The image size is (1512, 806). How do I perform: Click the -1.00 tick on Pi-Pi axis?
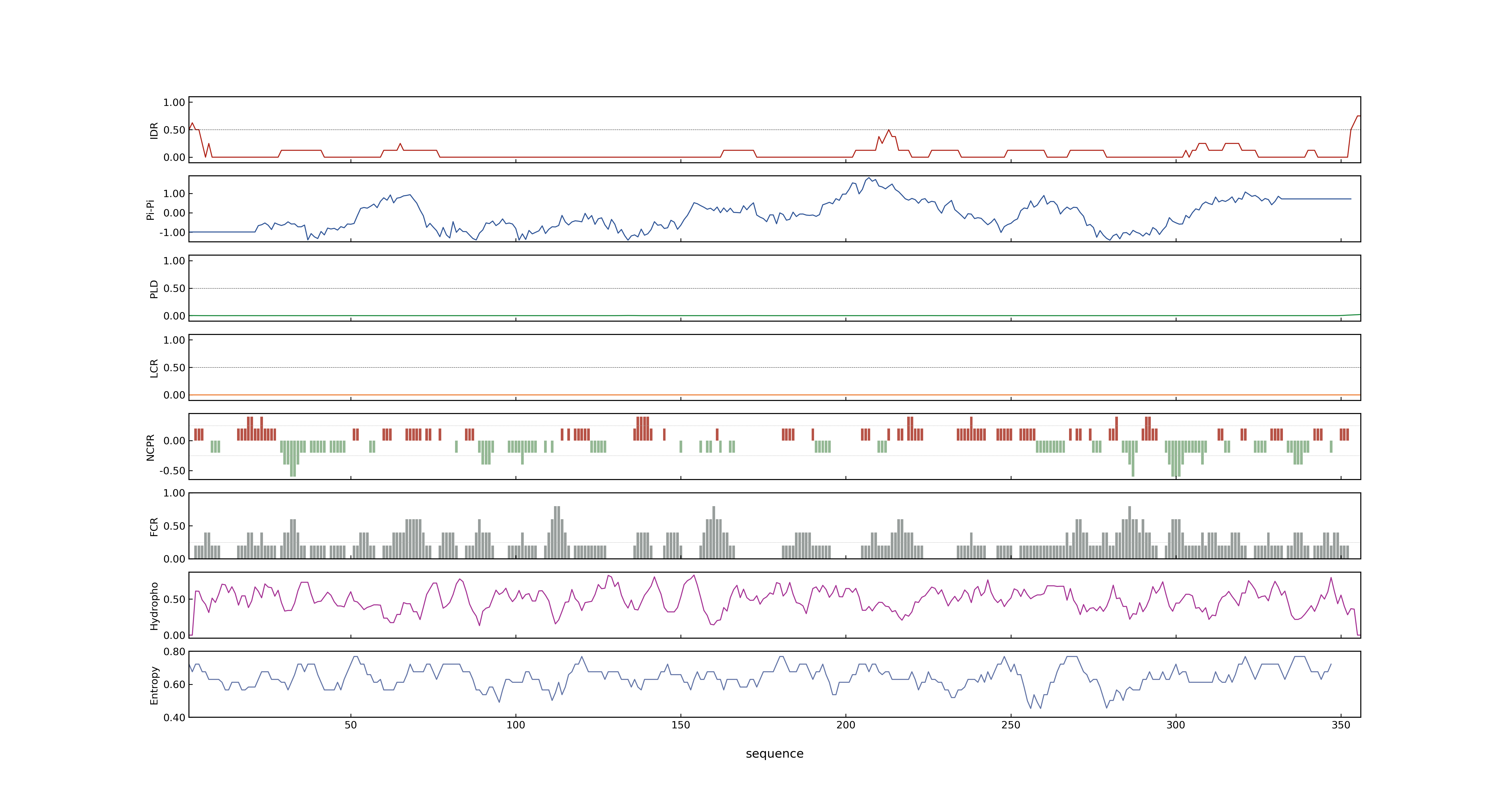coord(172,233)
